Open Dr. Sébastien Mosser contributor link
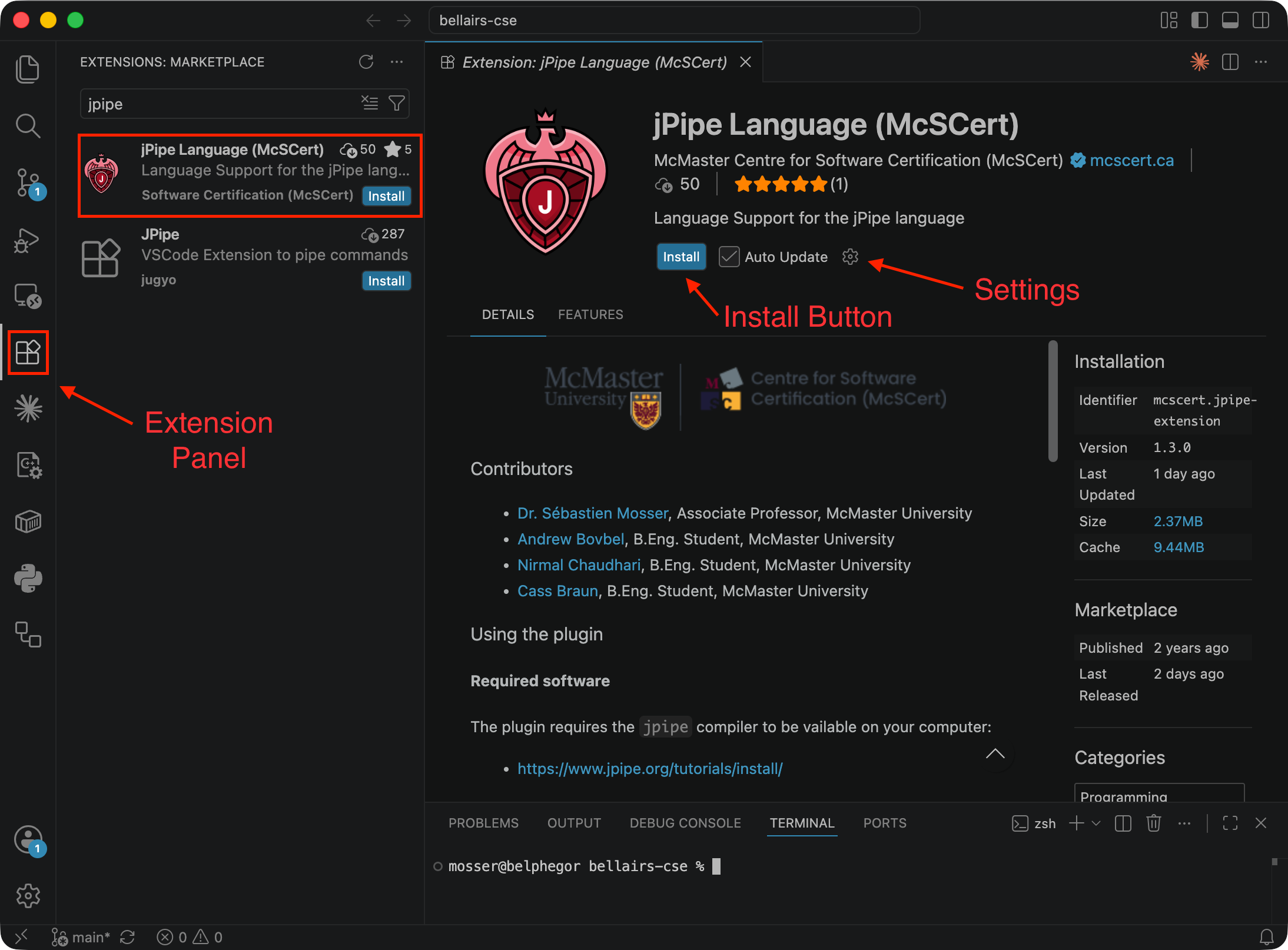 [593, 513]
